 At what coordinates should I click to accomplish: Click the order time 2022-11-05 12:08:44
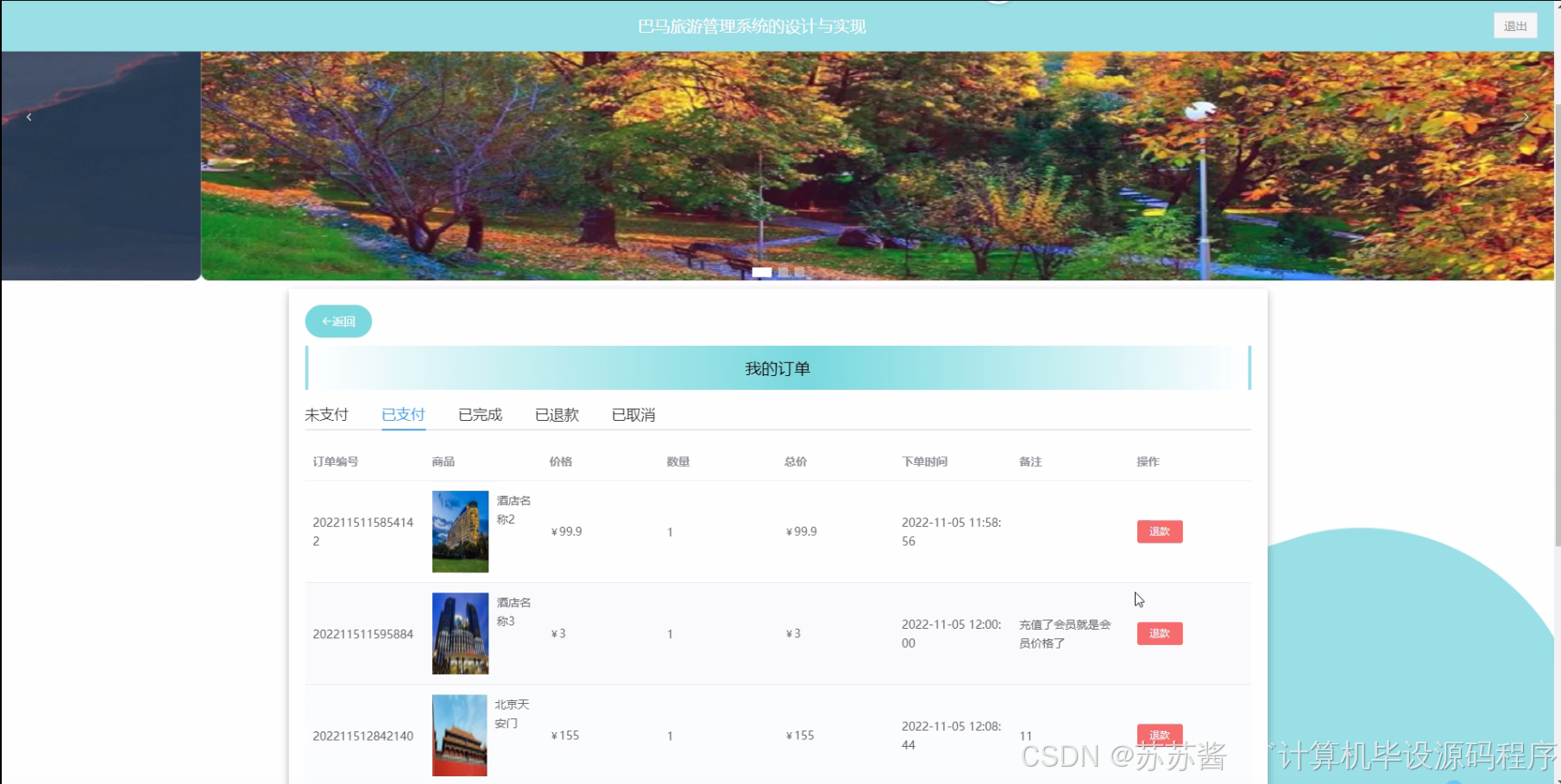point(951,736)
